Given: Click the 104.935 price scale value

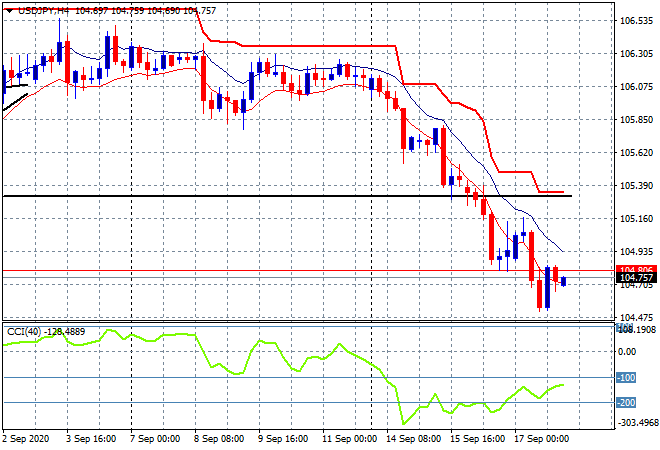Looking at the screenshot, I should tap(636, 251).
